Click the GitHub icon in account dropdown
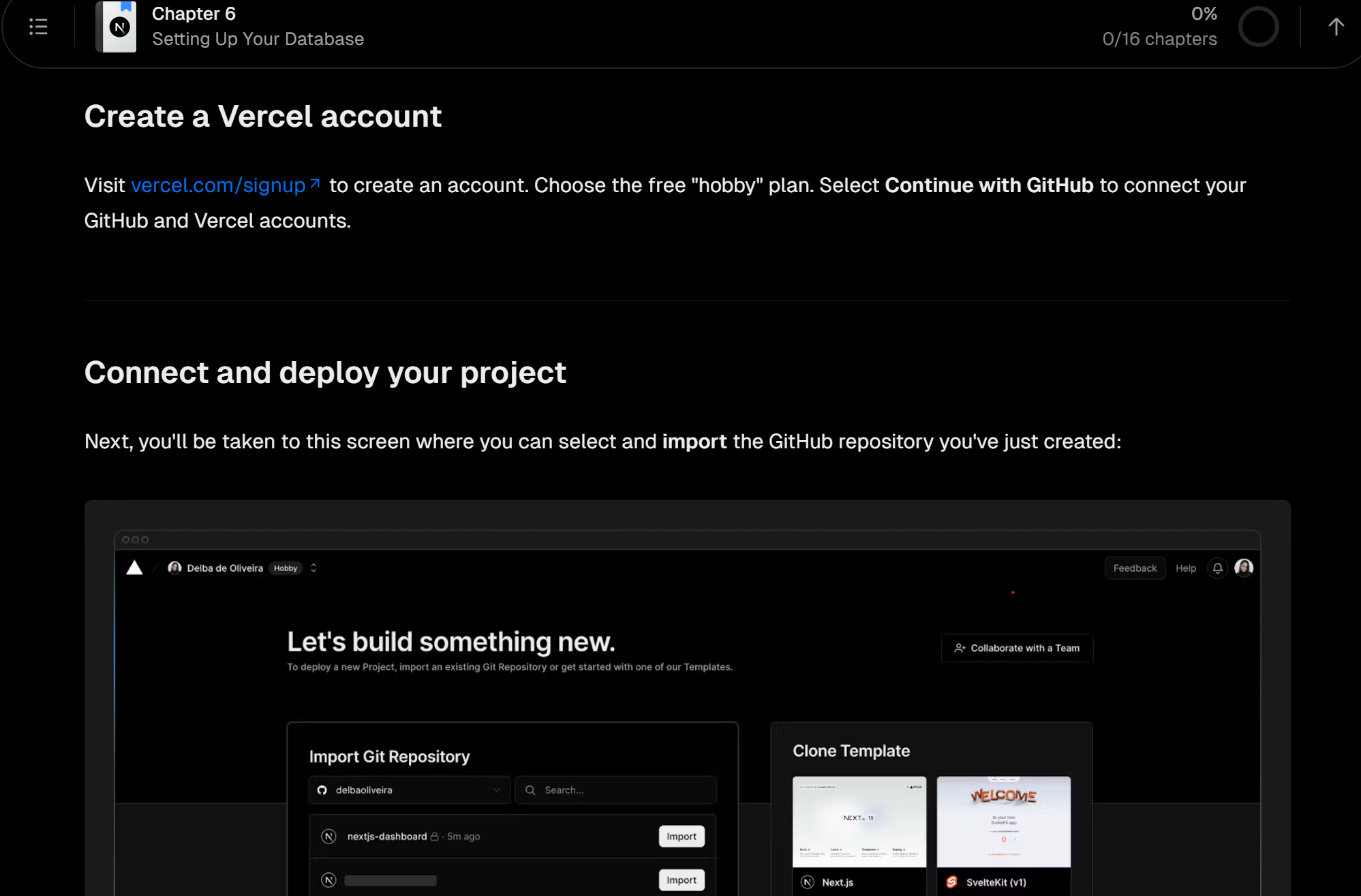1361x896 pixels. pos(322,790)
